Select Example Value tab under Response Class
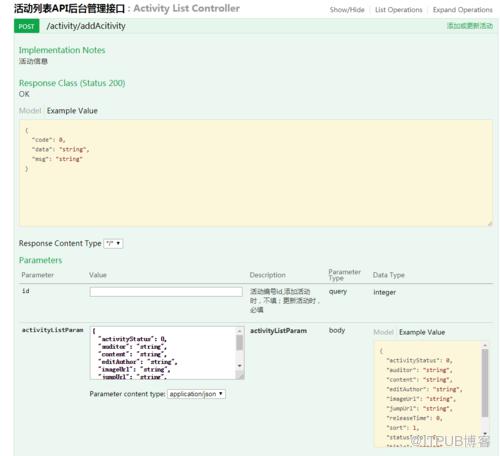500x456 pixels. coord(72,111)
